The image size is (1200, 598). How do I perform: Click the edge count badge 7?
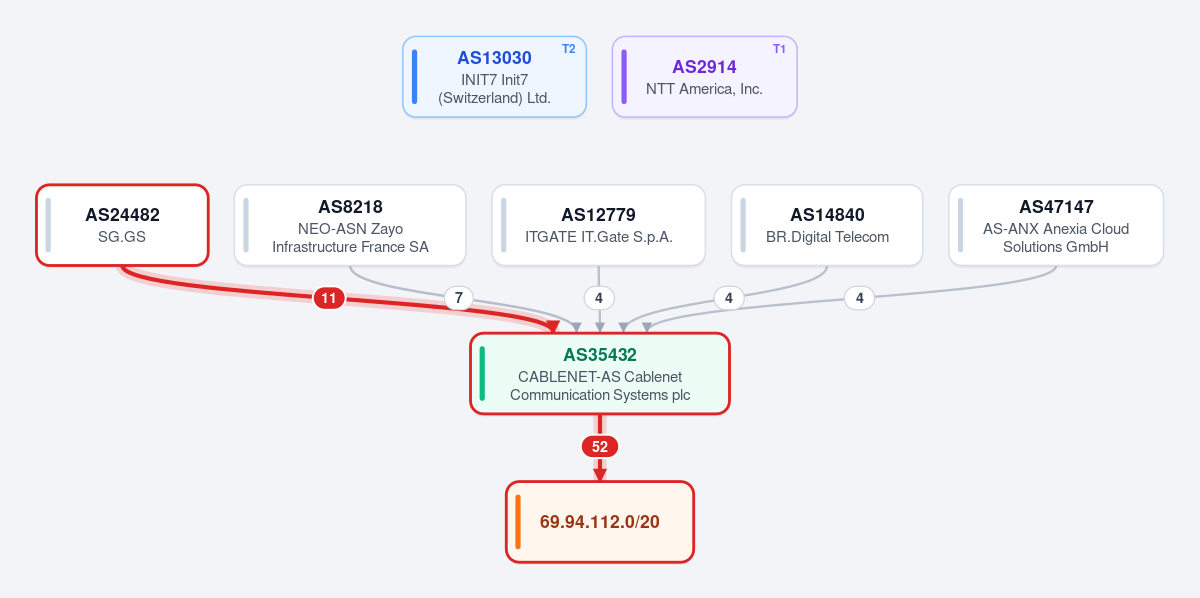click(x=458, y=298)
